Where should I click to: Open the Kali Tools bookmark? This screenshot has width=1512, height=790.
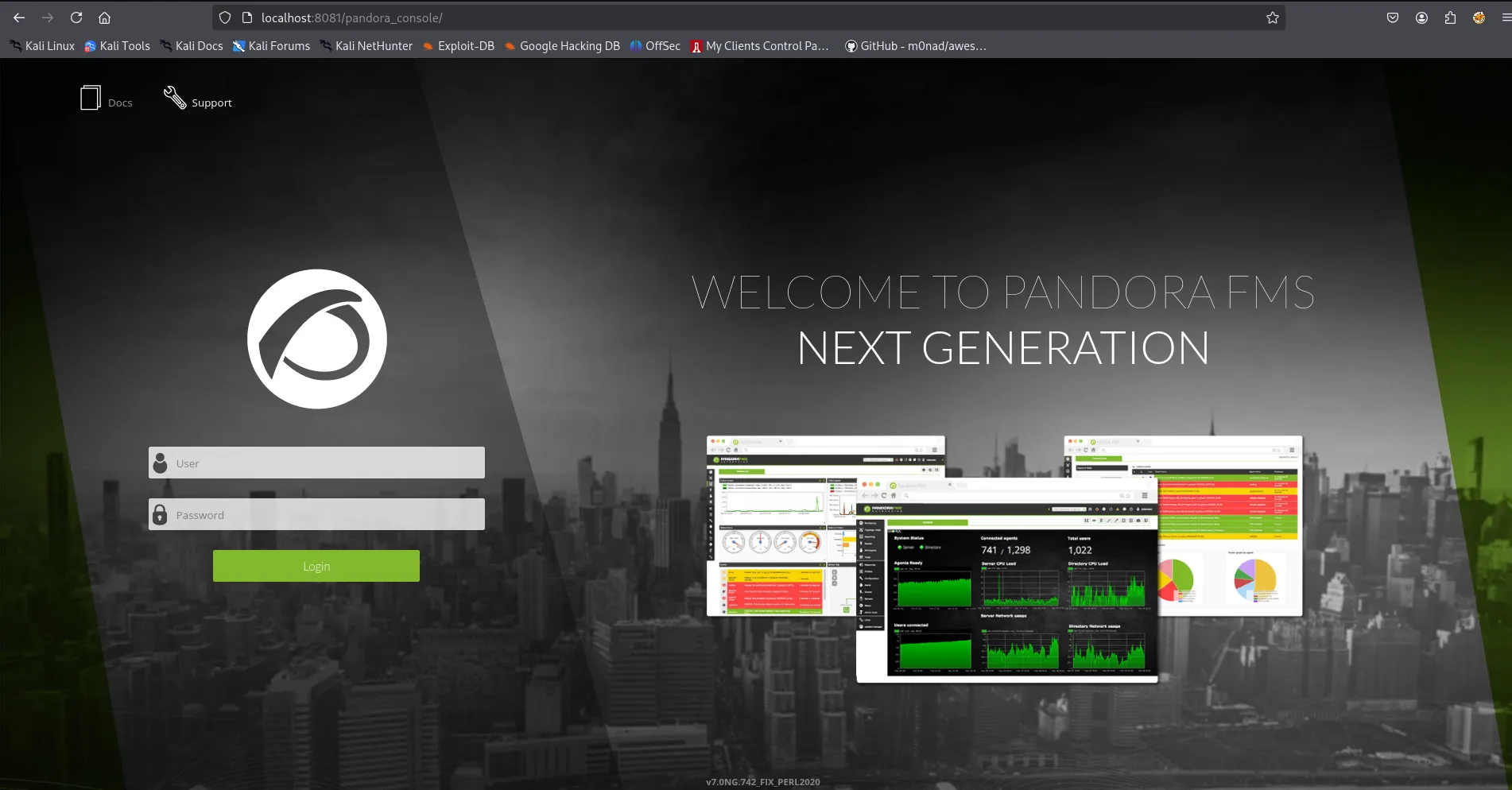(118, 46)
